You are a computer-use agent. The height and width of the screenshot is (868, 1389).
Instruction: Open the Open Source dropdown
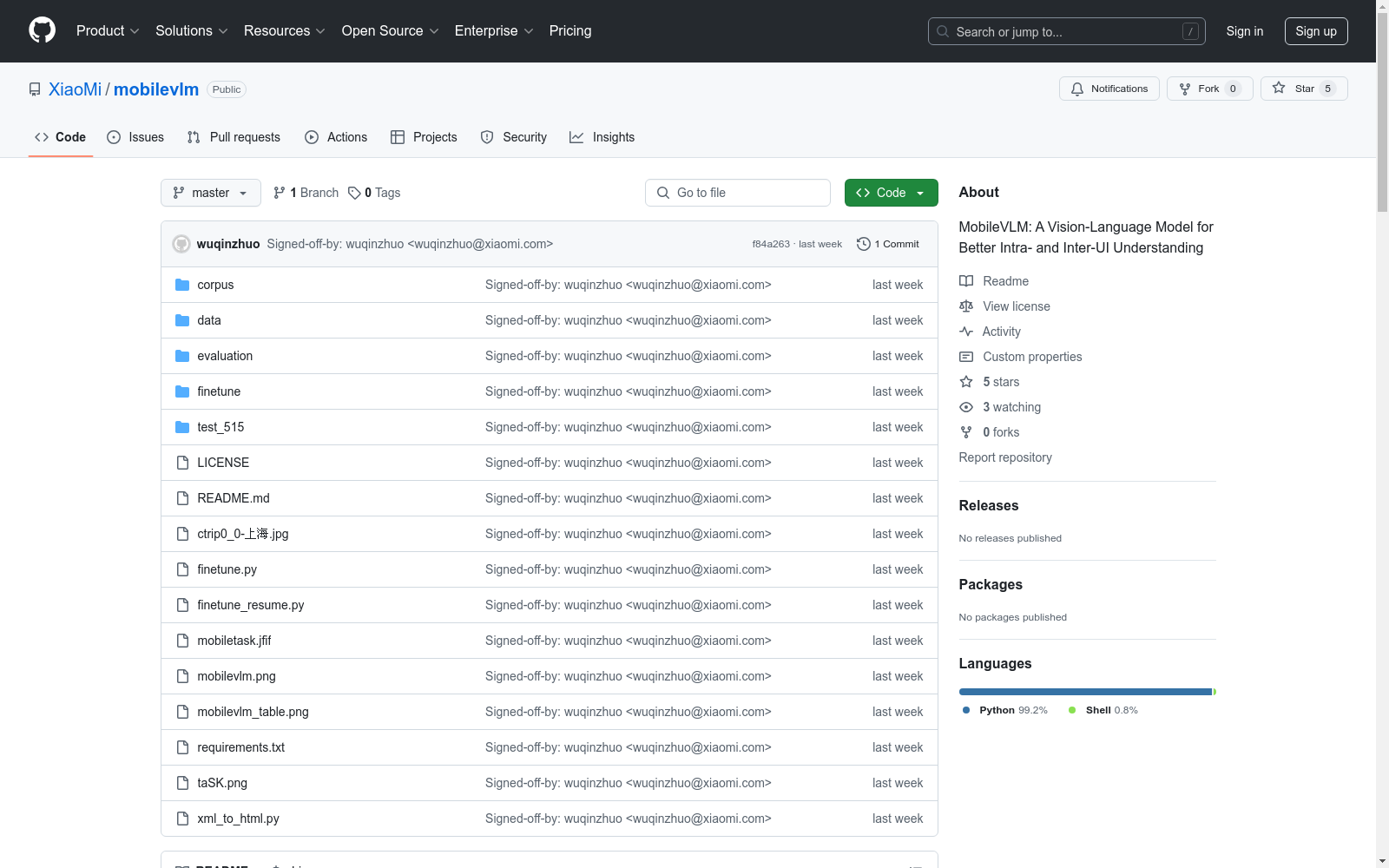pos(391,31)
